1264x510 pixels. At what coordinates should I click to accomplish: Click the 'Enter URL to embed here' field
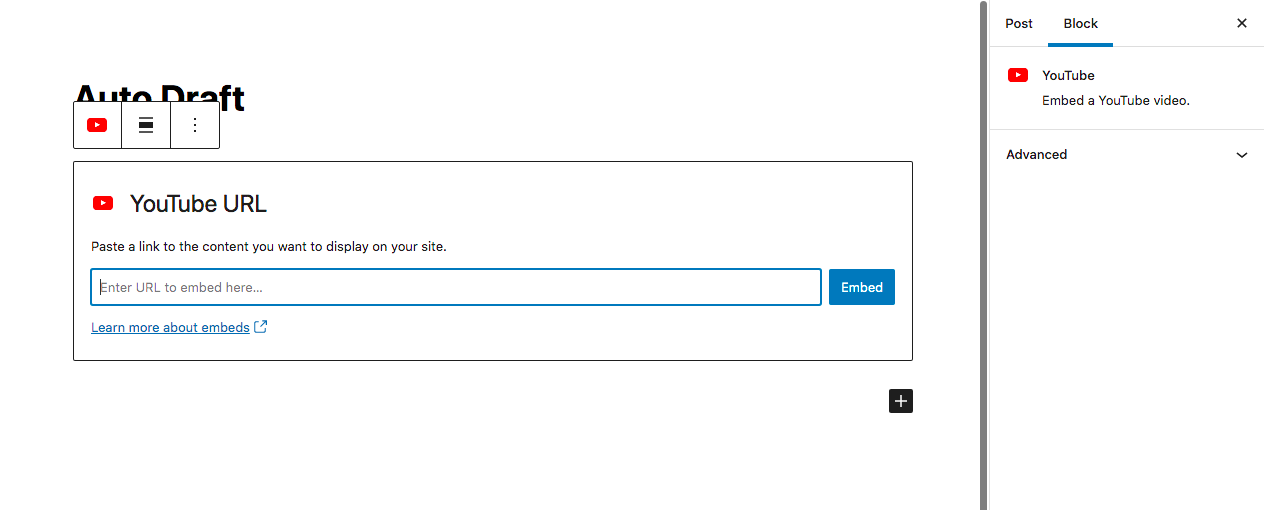pyautogui.click(x=456, y=287)
